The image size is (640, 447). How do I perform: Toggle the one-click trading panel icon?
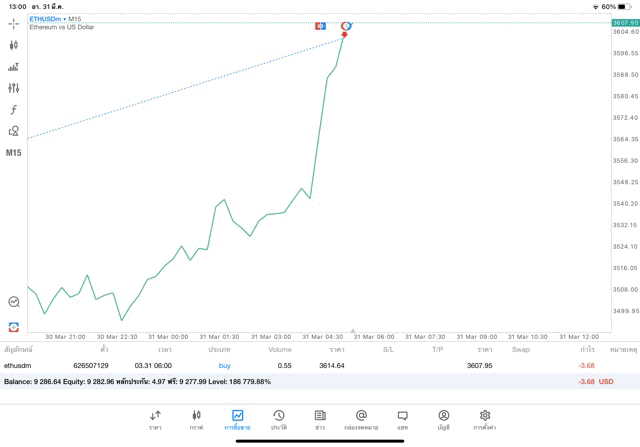tap(14, 326)
